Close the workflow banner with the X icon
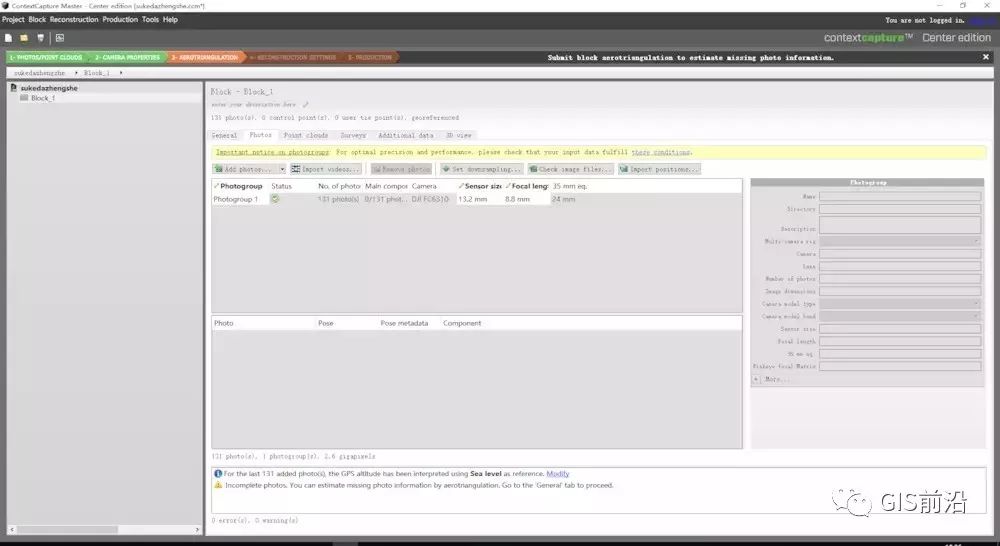Image resolution: width=1000 pixels, height=546 pixels. 986,57
